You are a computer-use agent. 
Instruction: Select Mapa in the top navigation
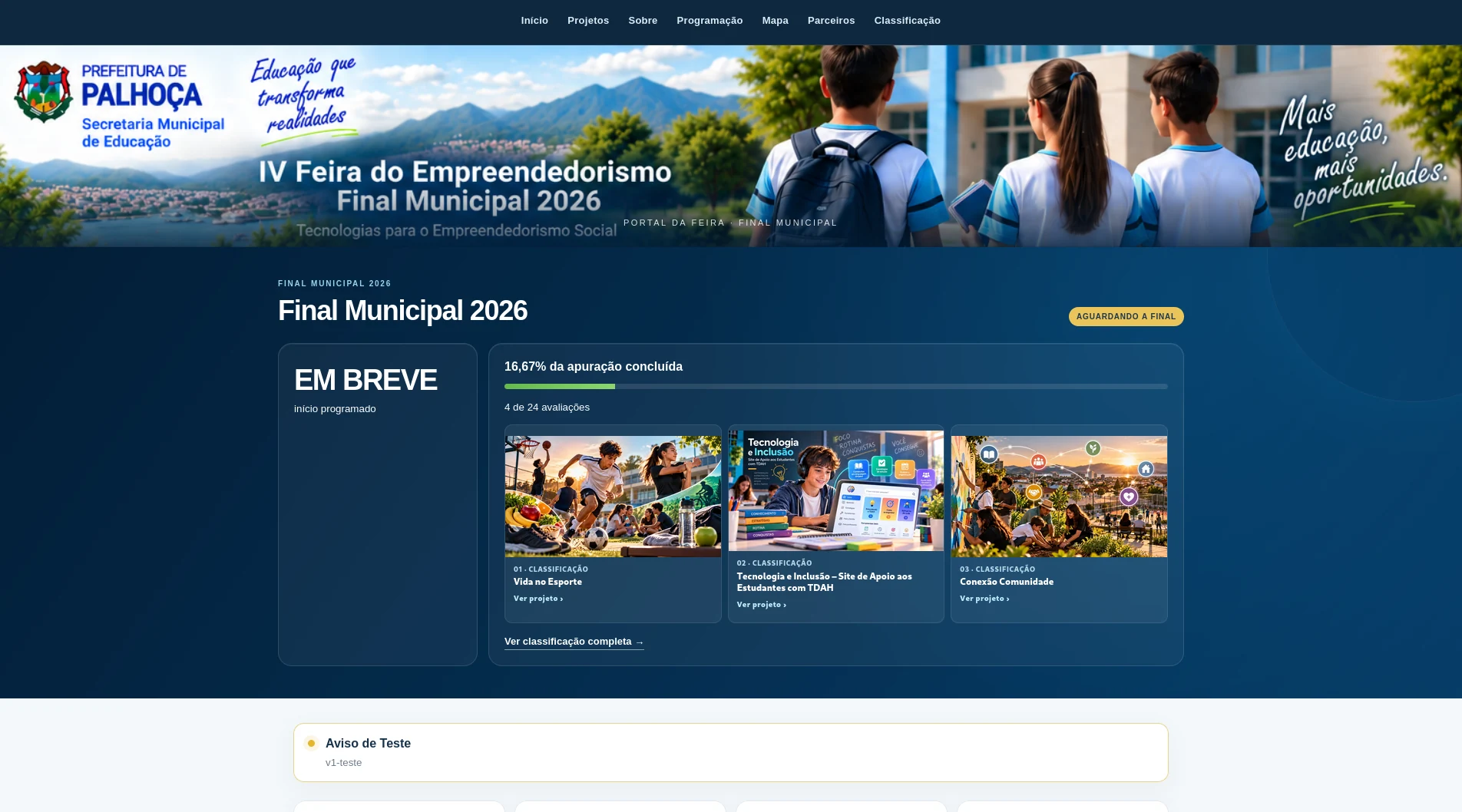tap(775, 21)
